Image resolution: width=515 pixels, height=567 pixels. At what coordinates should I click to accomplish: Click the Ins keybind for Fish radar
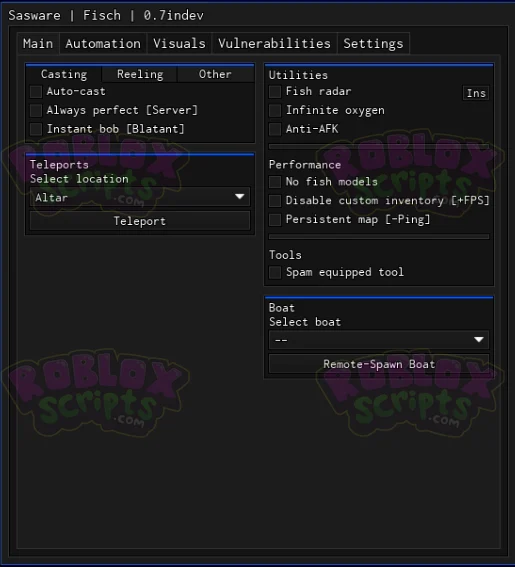(x=476, y=93)
